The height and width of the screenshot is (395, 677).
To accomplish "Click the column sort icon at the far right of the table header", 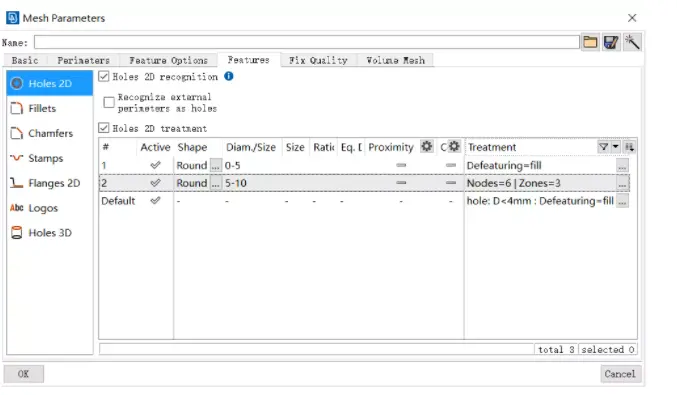I will pos(630,147).
